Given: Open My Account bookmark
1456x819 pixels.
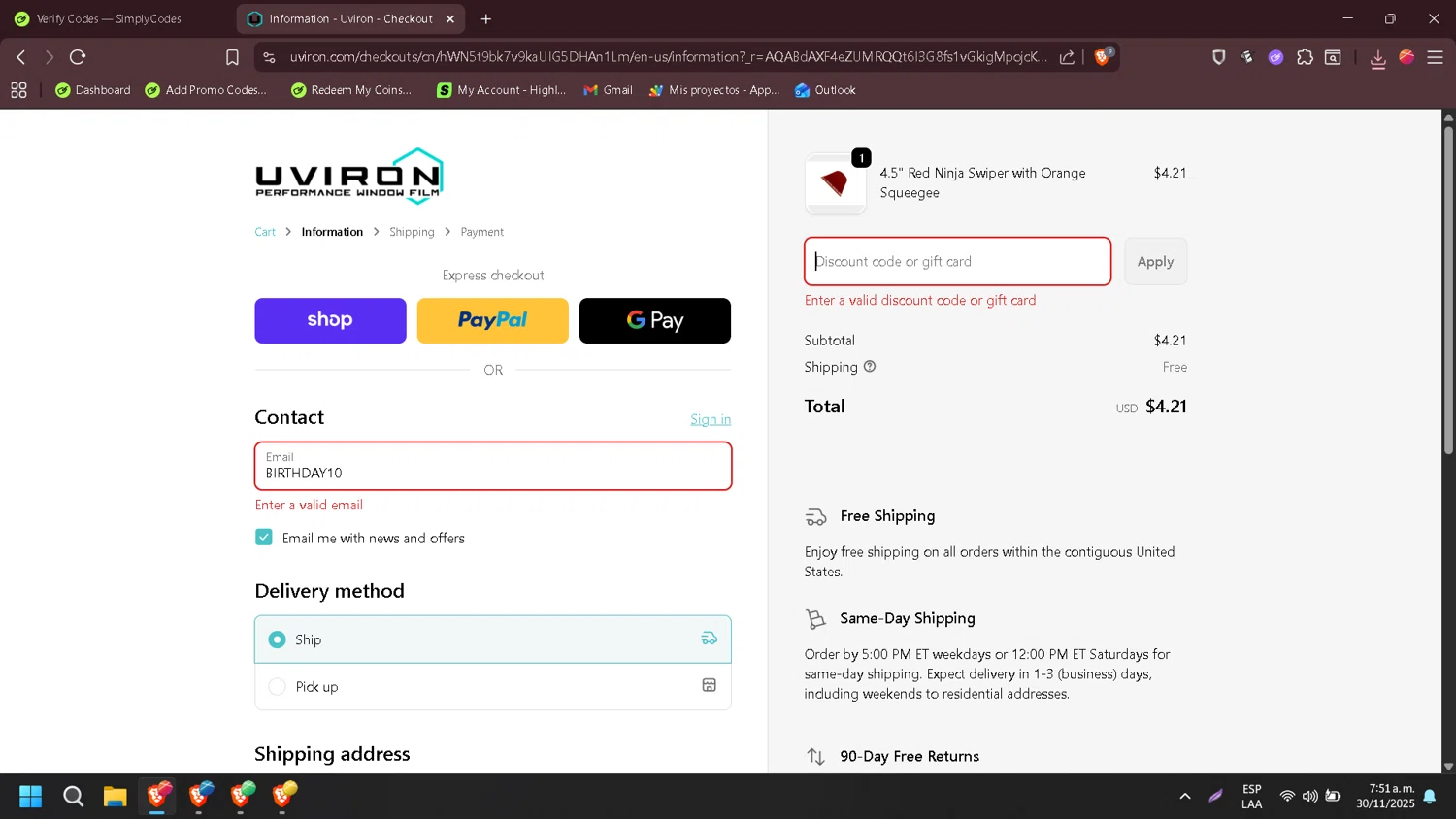Looking at the screenshot, I should (501, 90).
